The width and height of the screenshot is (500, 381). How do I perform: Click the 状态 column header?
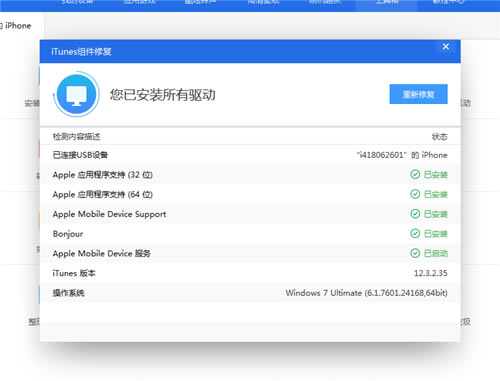[x=440, y=136]
